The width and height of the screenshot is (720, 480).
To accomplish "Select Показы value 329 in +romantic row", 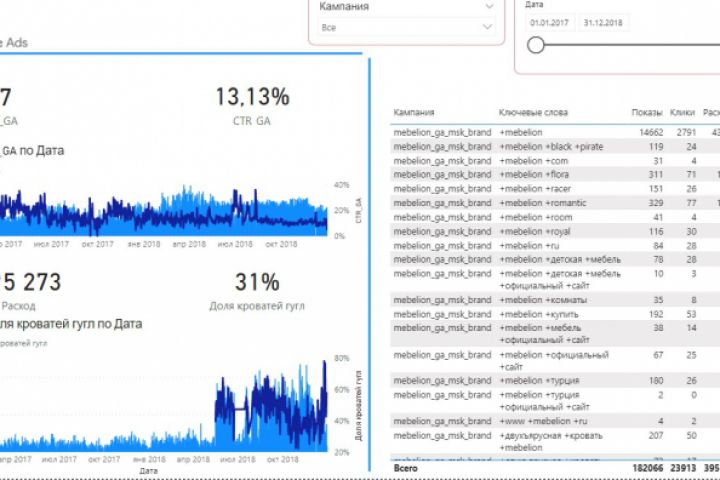I will coord(655,203).
